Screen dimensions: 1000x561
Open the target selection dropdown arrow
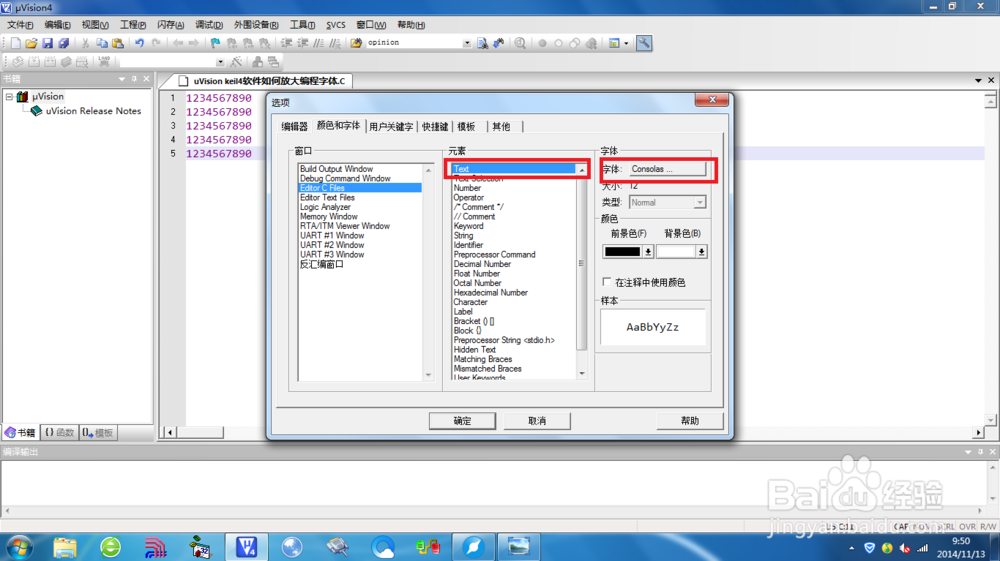point(220,62)
